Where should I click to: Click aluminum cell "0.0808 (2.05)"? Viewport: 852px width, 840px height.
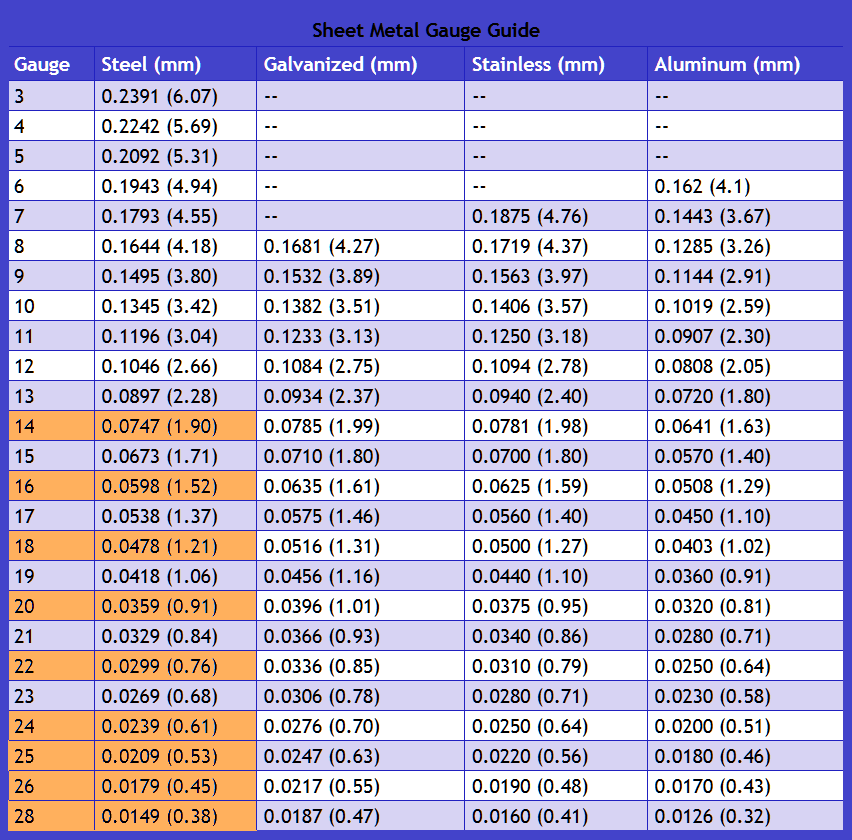coord(745,366)
